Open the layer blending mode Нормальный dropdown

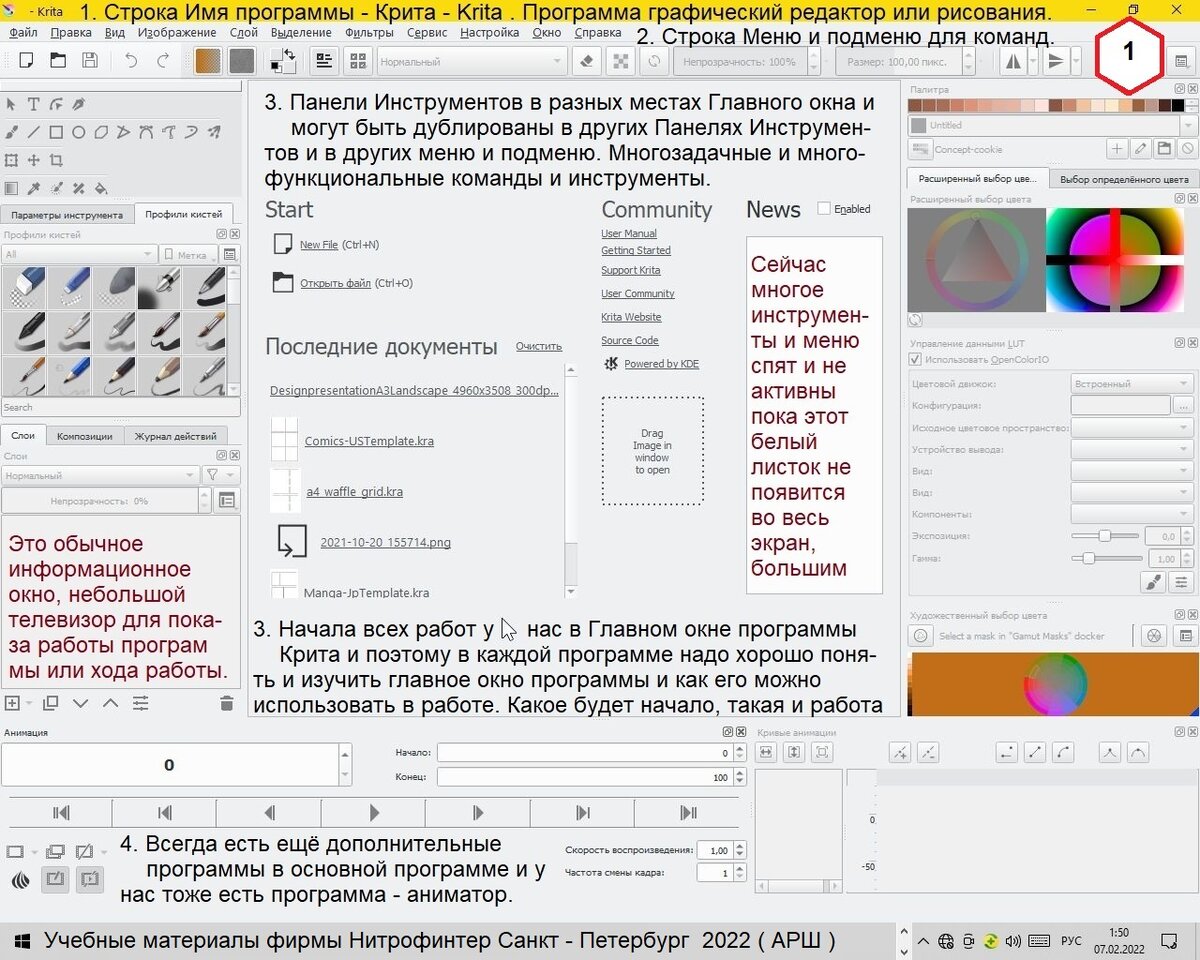click(99, 475)
